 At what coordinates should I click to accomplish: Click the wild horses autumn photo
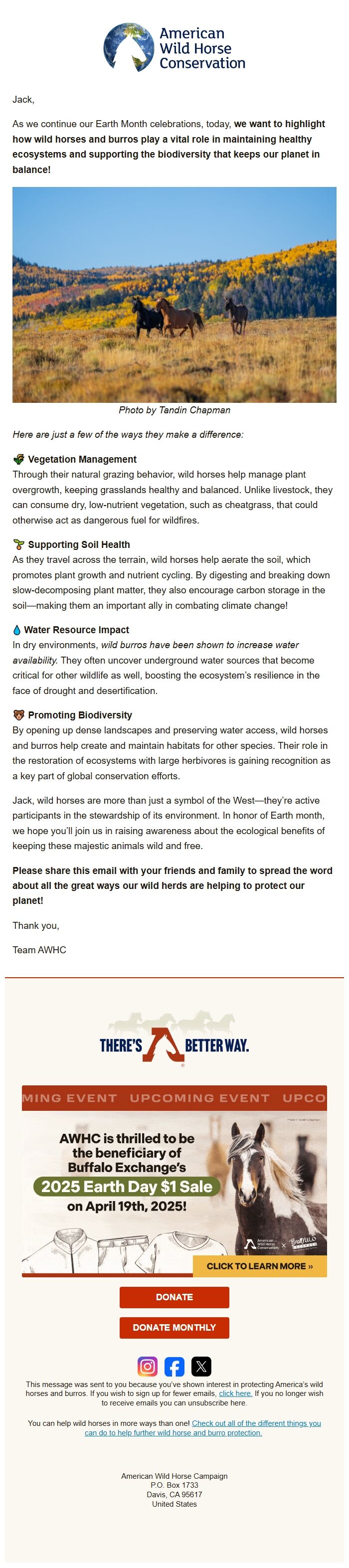[x=174, y=294]
